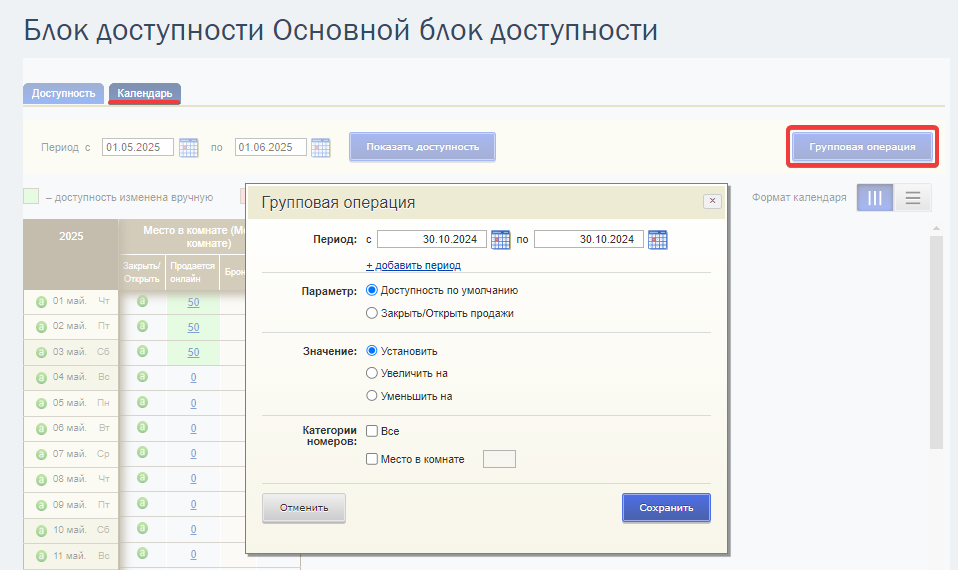This screenshot has height=570, width=958.
Task: Open calendar picker for dialog period end
Action: point(657,239)
